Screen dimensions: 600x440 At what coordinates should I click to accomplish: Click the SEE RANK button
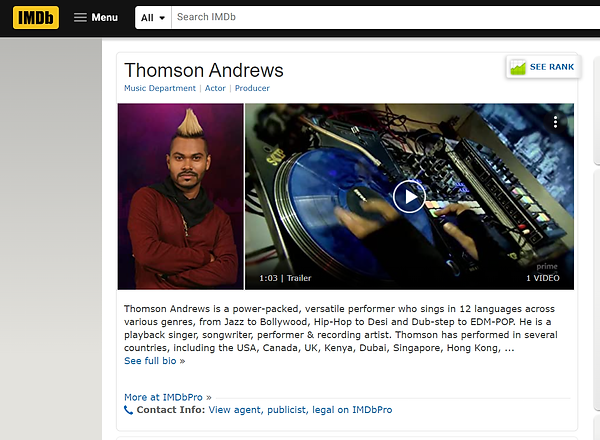tap(543, 67)
